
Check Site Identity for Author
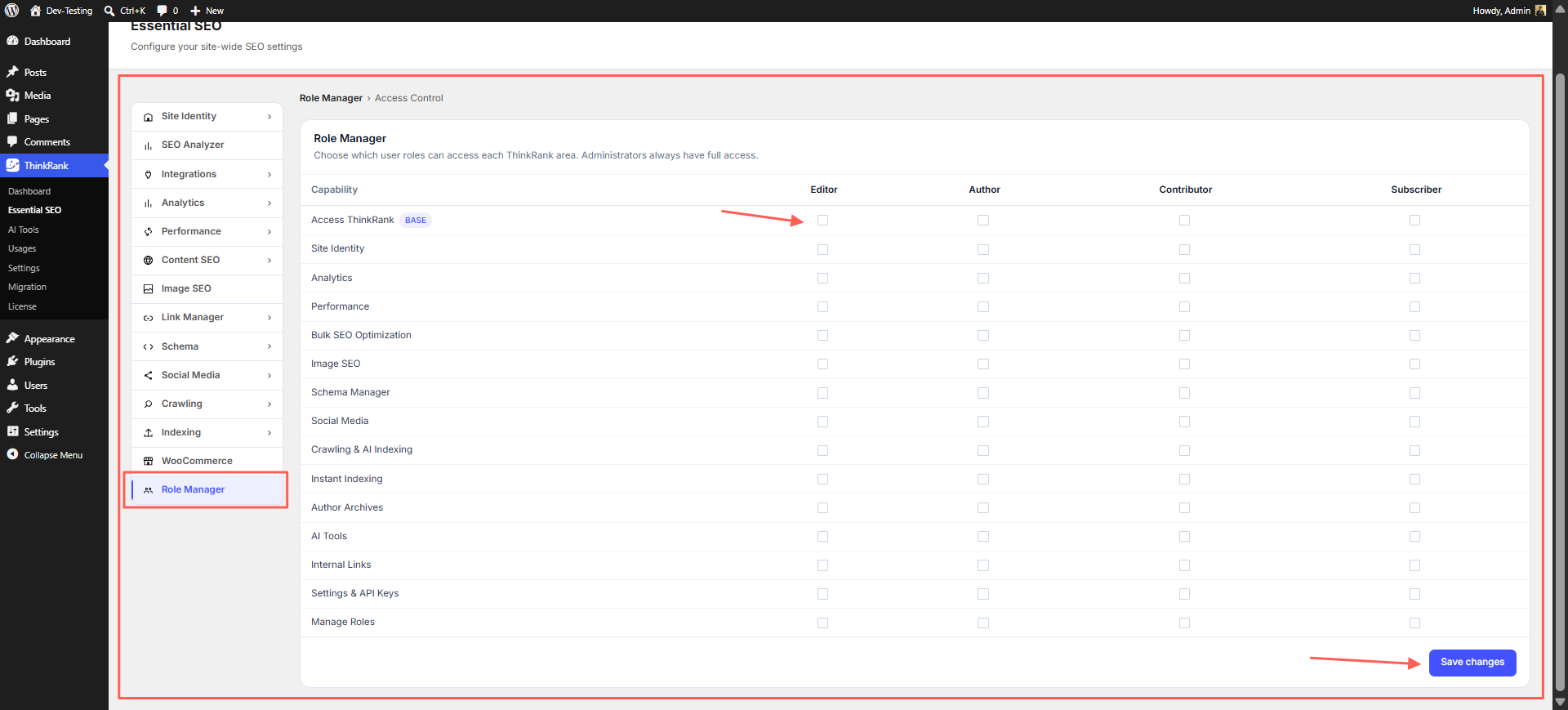[983, 249]
